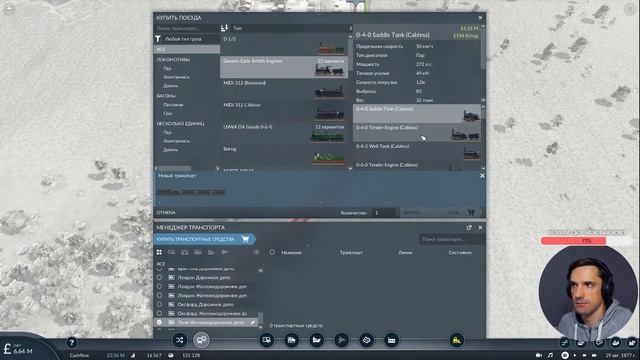Click the Купить purchase button

[442, 212]
